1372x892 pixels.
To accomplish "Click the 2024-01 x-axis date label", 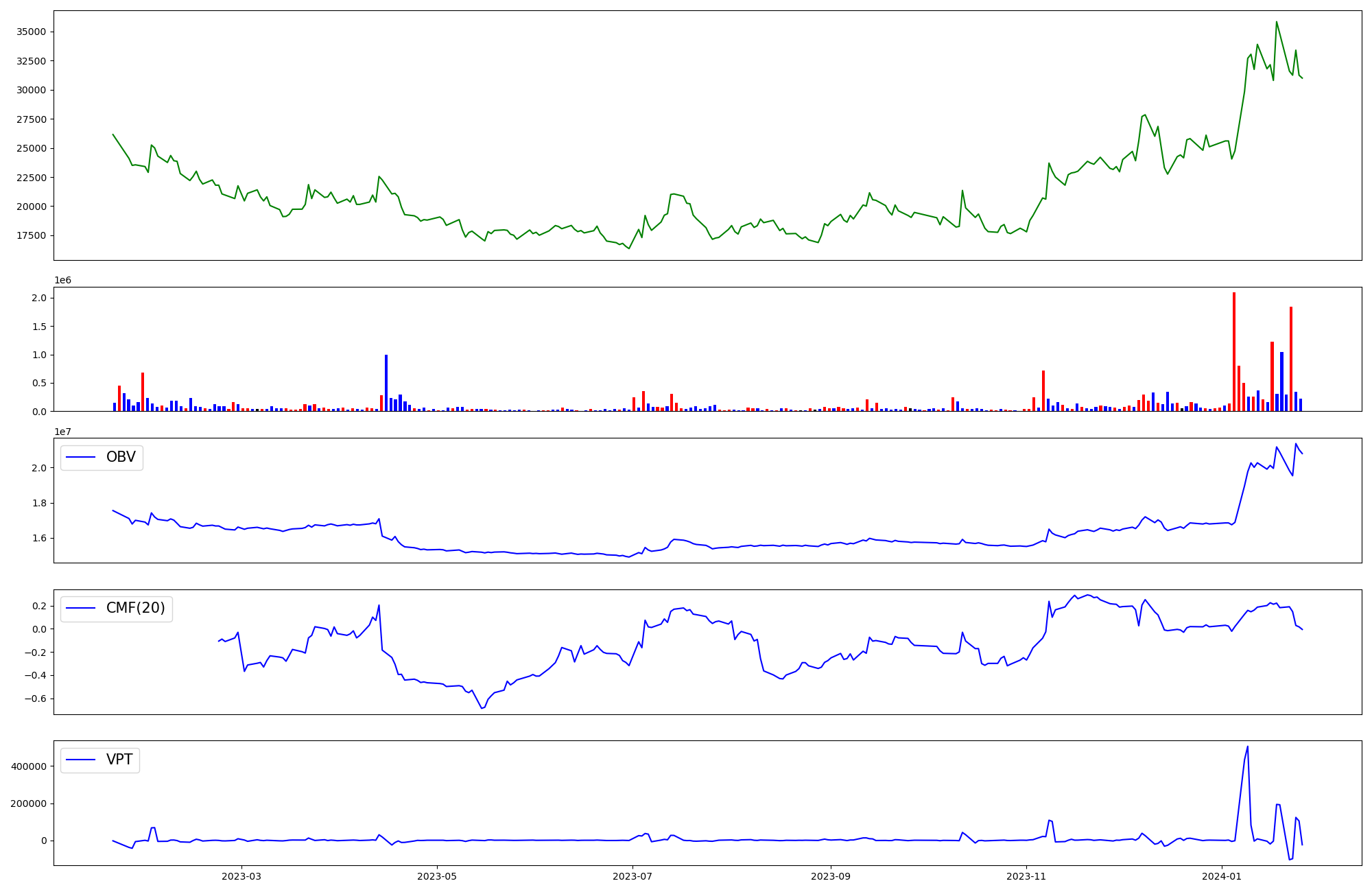I will point(1222,876).
